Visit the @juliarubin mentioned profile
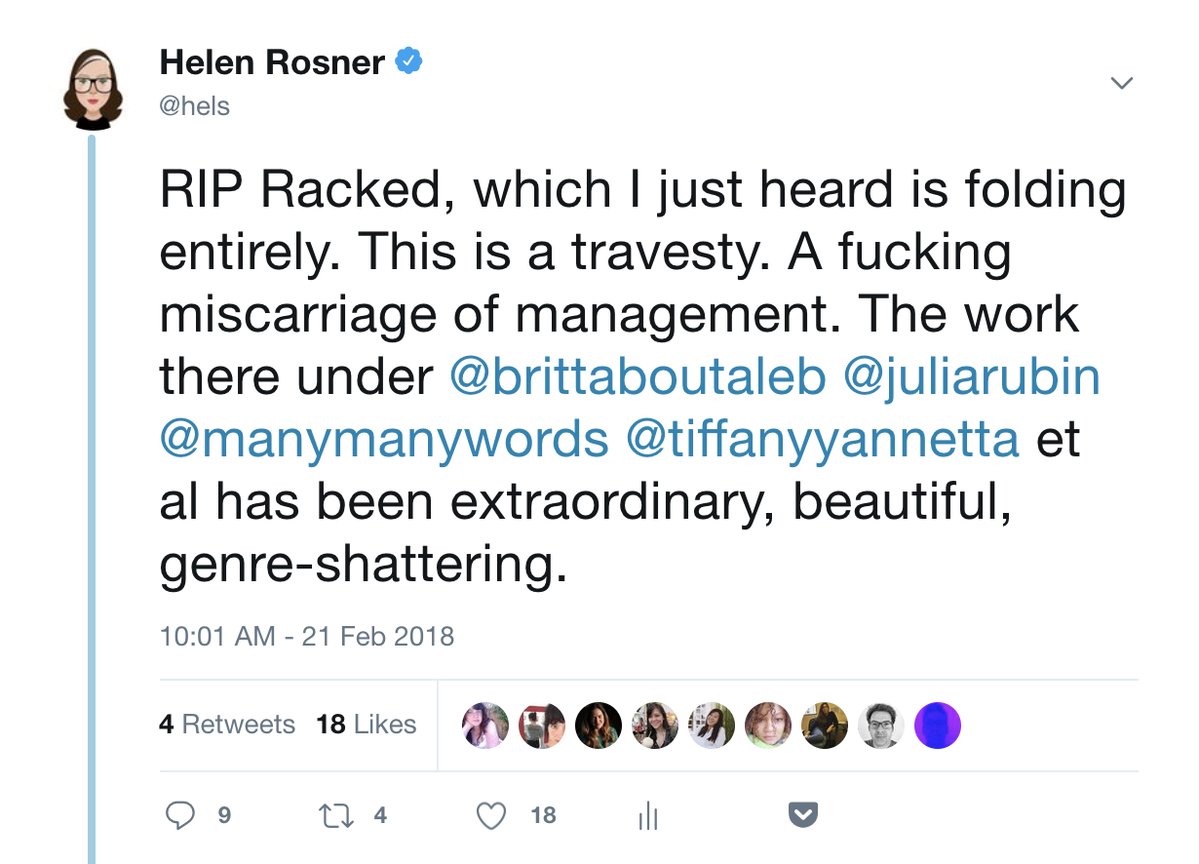The image size is (1199, 864). (973, 376)
